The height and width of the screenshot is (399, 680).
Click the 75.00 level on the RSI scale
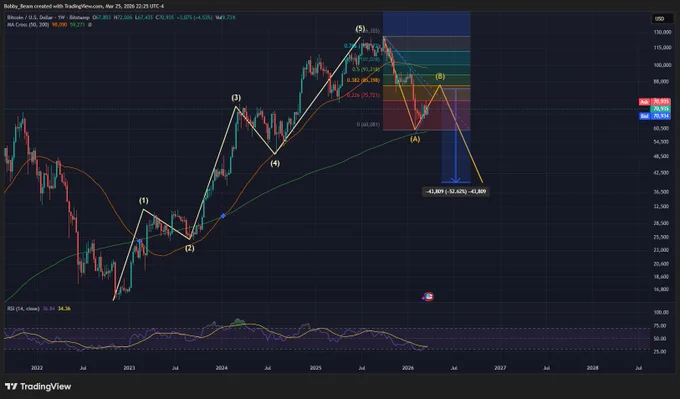[x=660, y=326]
